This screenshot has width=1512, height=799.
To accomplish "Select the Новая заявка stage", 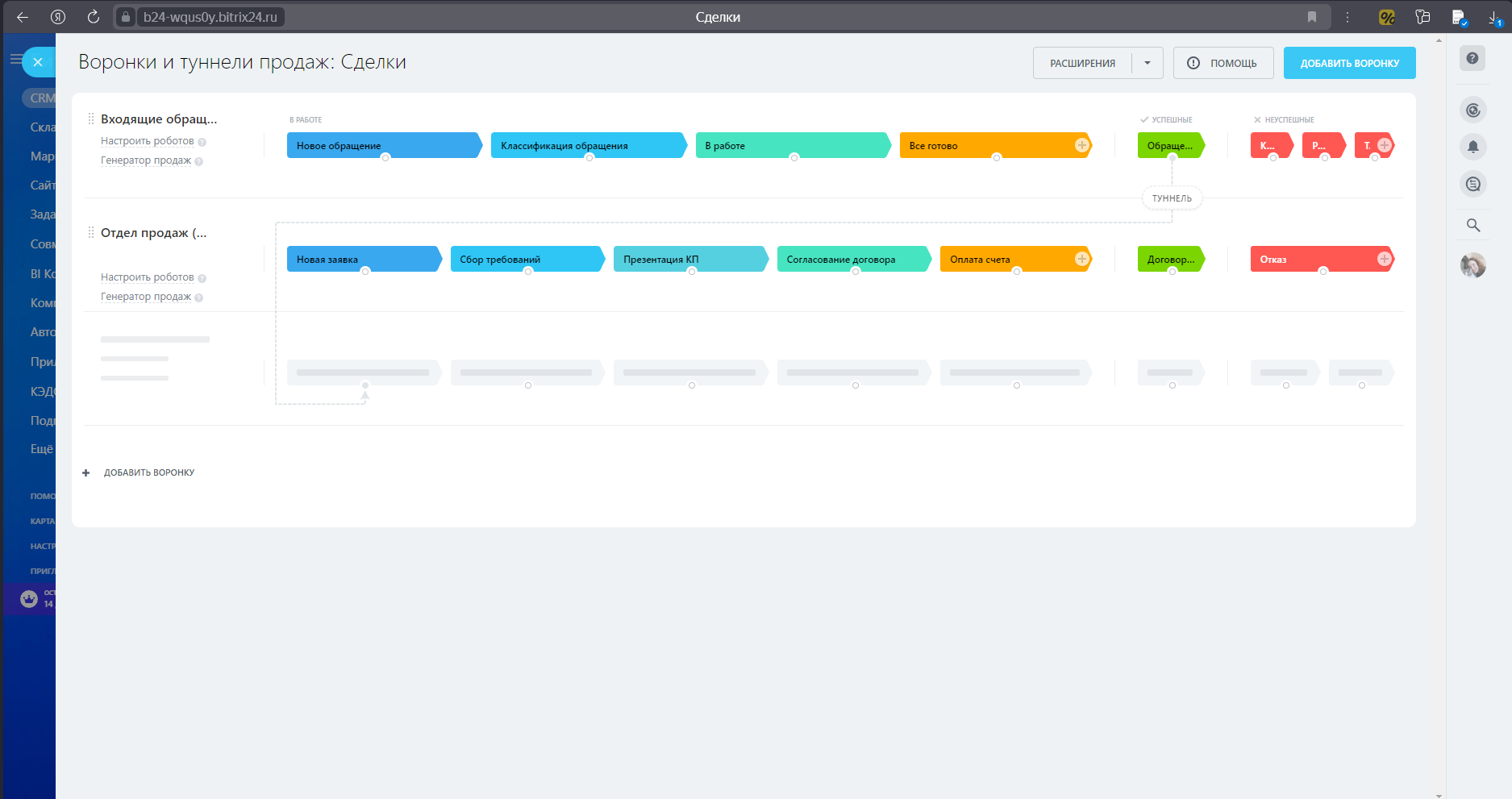I will point(364,259).
